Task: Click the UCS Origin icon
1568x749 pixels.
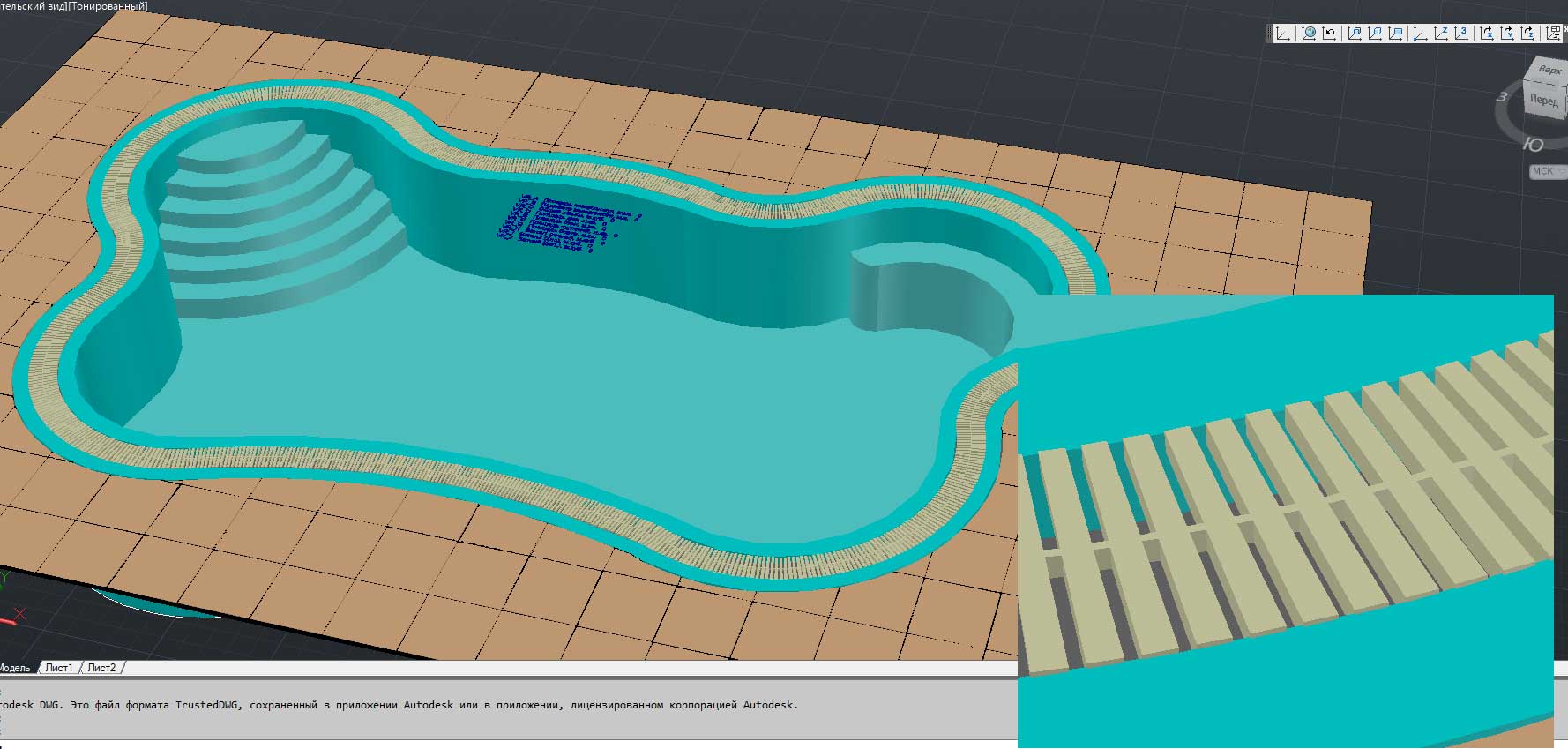Action: point(1421,34)
